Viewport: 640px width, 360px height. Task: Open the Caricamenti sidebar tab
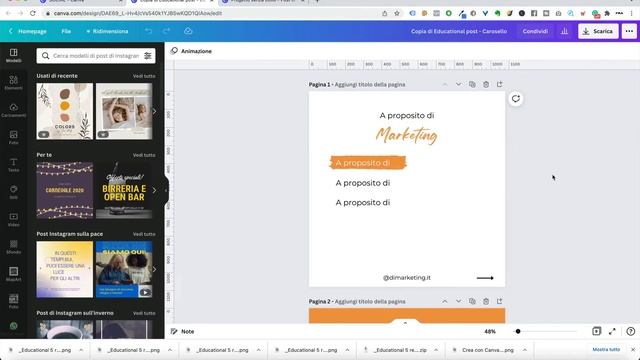[13, 110]
